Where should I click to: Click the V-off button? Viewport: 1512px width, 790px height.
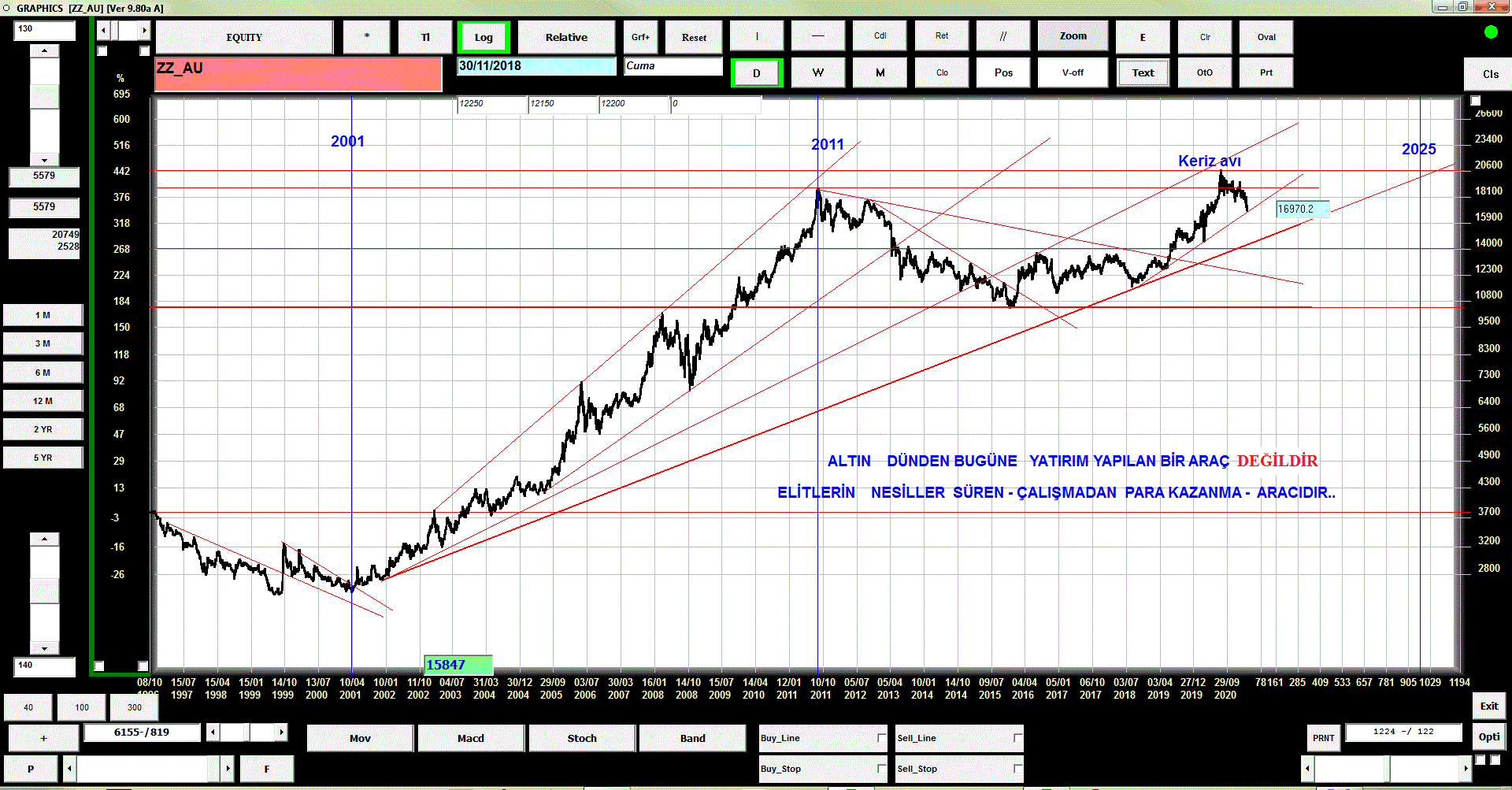[1073, 72]
